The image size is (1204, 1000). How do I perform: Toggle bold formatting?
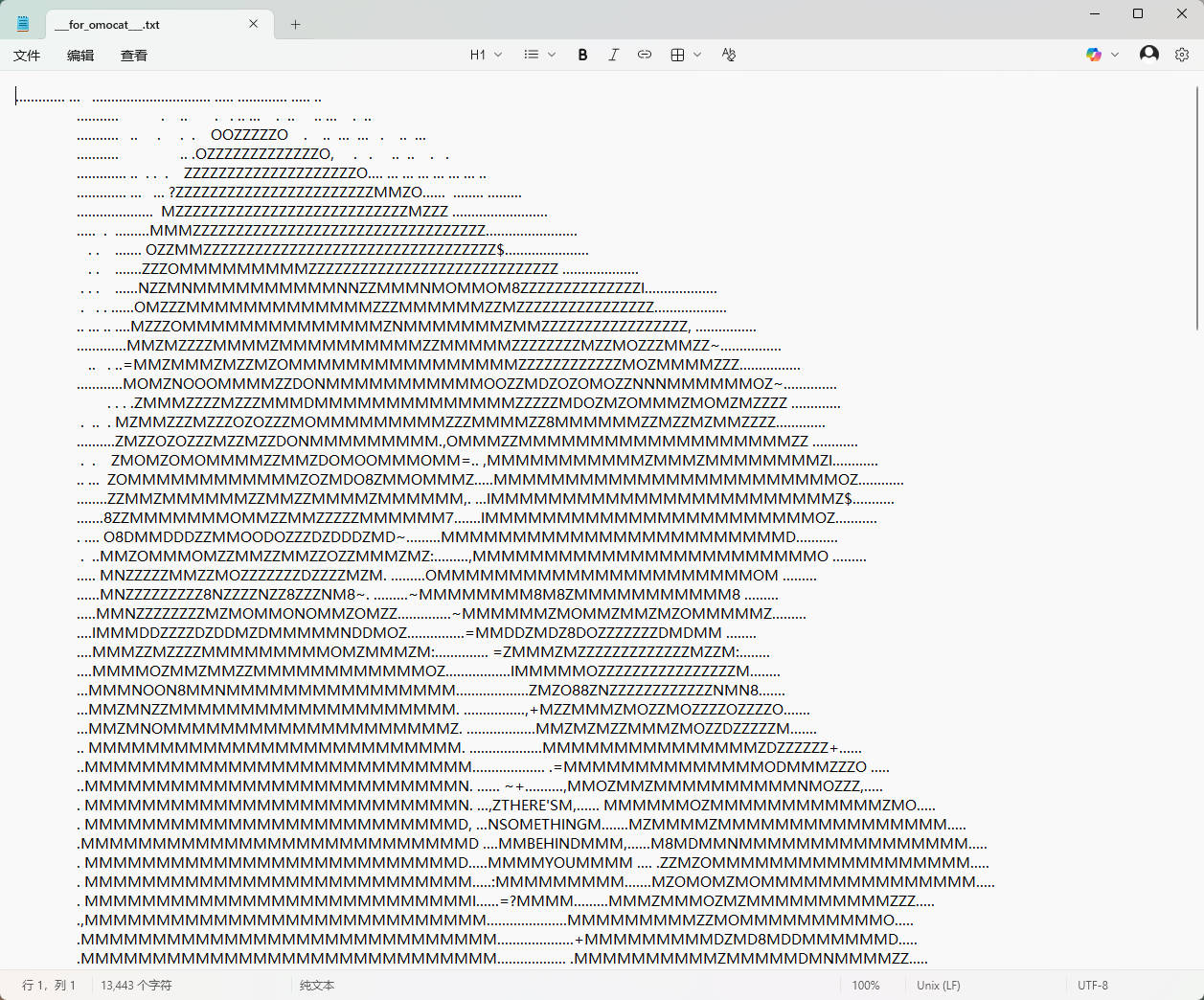tap(582, 55)
